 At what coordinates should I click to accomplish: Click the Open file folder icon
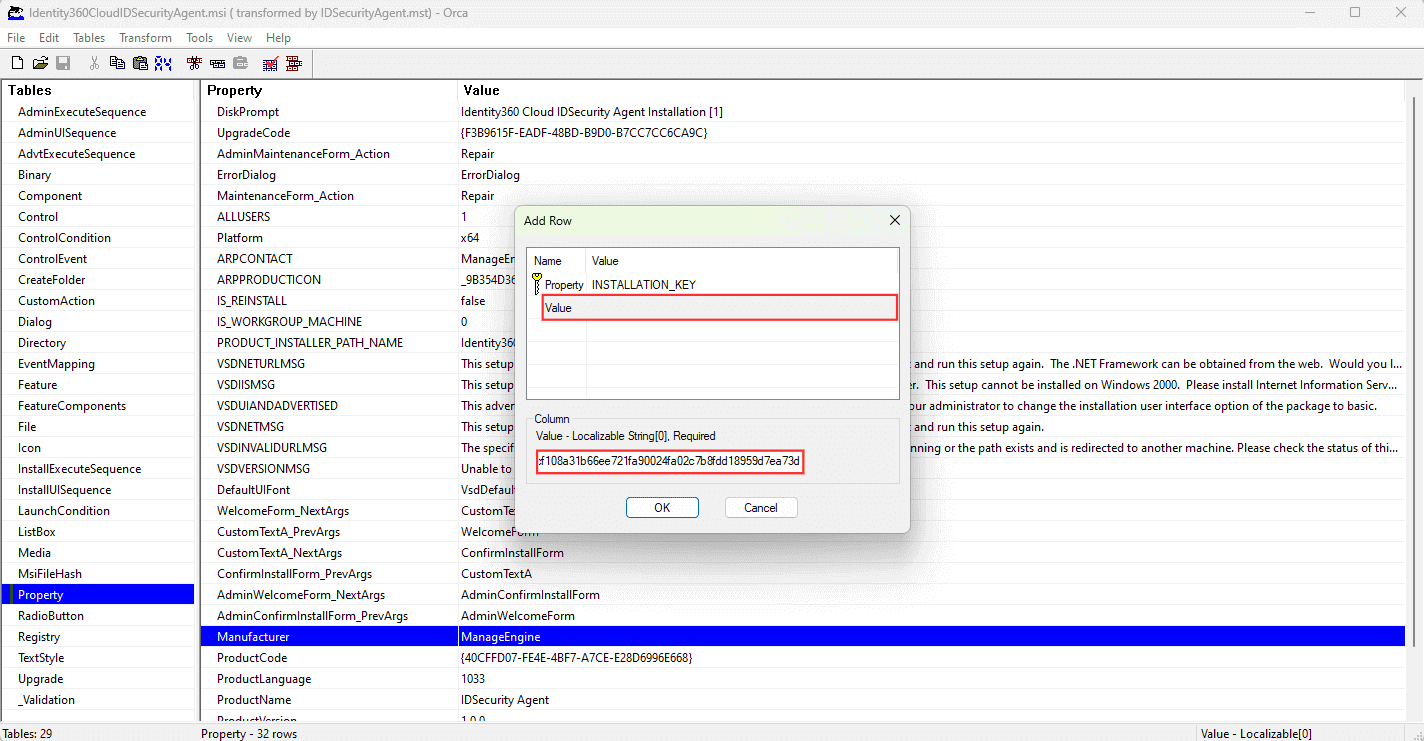coord(40,63)
